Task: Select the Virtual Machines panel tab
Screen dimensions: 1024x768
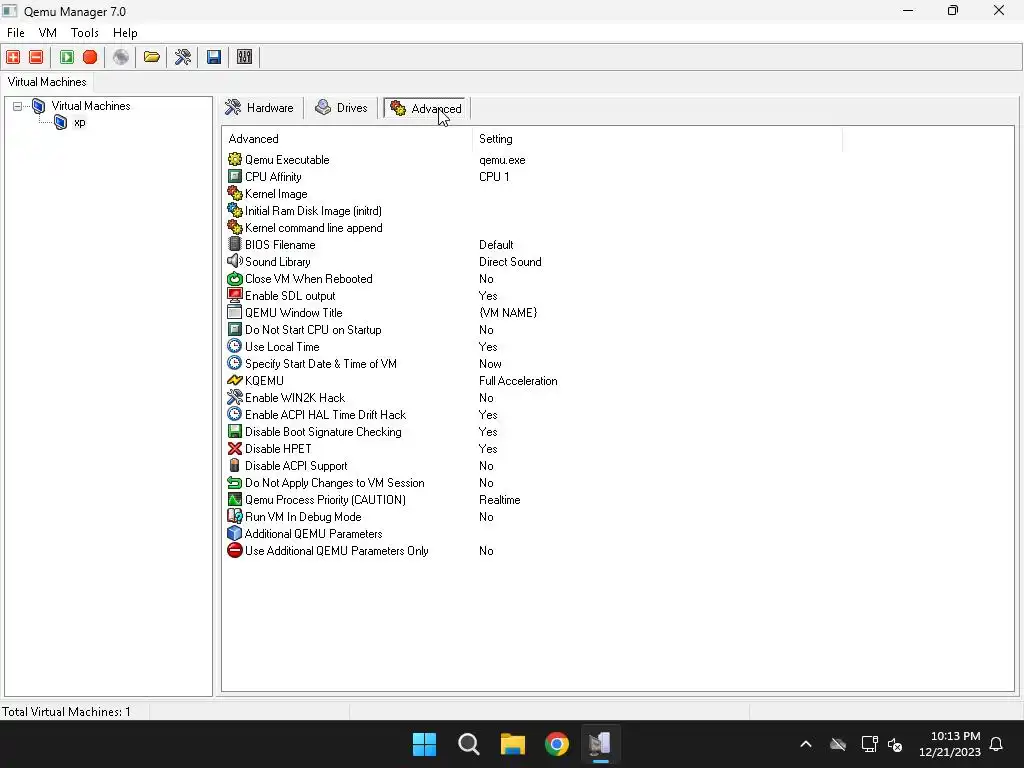Action: pos(47,82)
